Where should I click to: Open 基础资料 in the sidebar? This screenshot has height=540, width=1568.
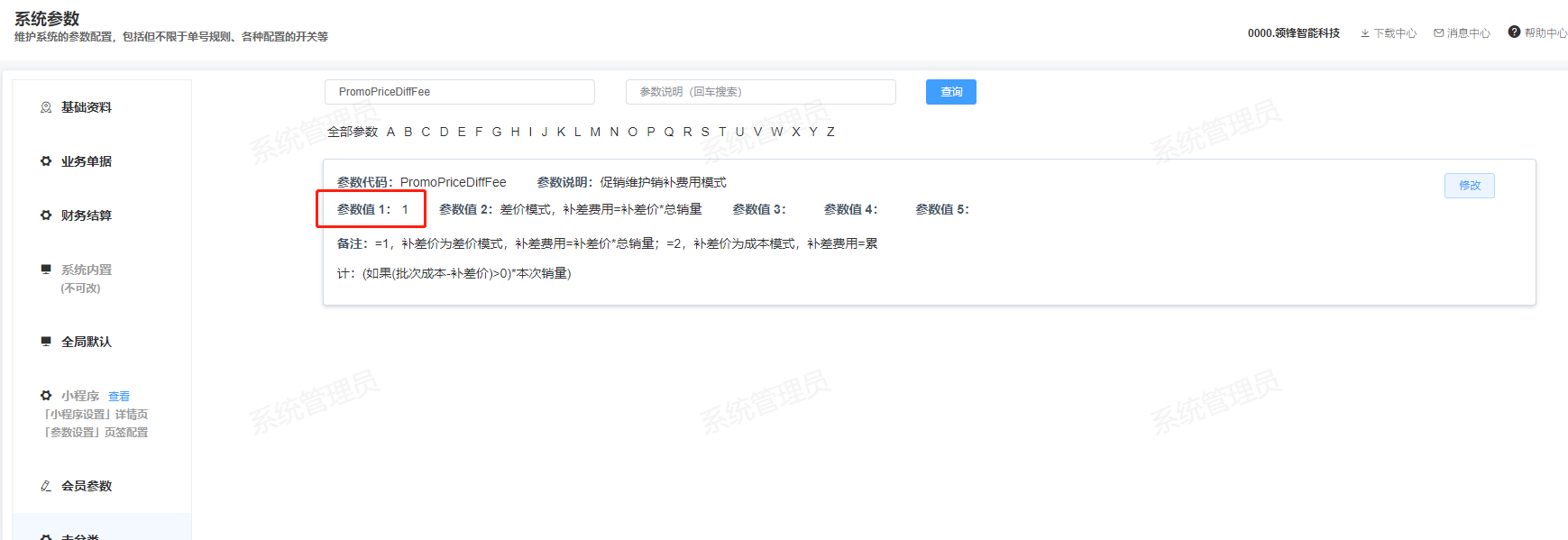pos(87,107)
